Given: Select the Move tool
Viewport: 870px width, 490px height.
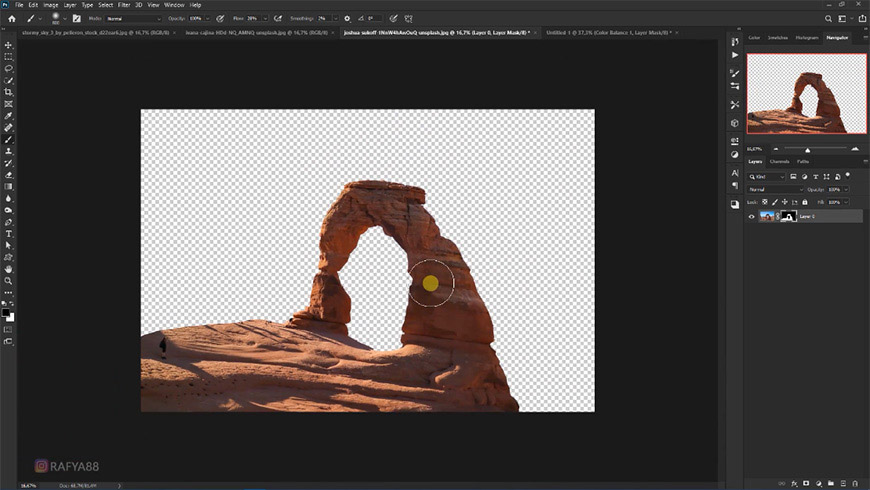Looking at the screenshot, I should click(8, 45).
